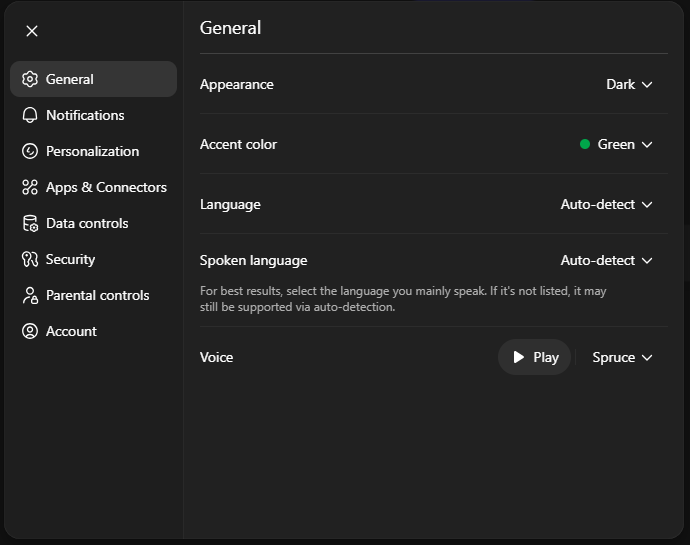
Task: Click the General gear icon in sidebar
Action: pyautogui.click(x=30, y=79)
